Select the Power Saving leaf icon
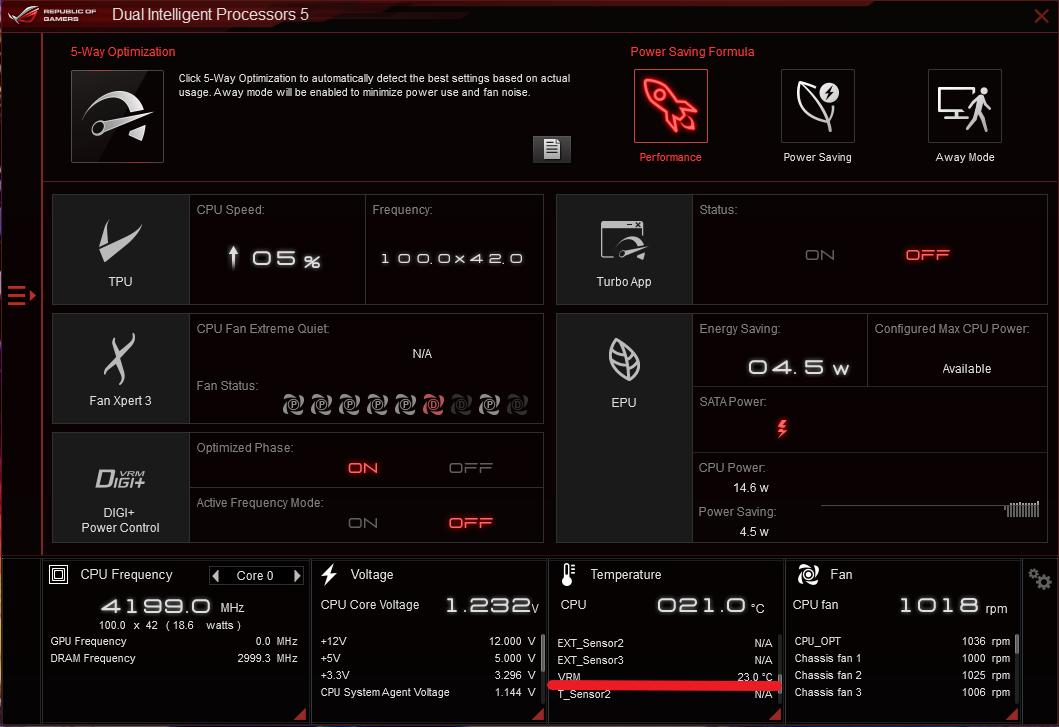This screenshot has width=1059, height=727. (x=818, y=106)
